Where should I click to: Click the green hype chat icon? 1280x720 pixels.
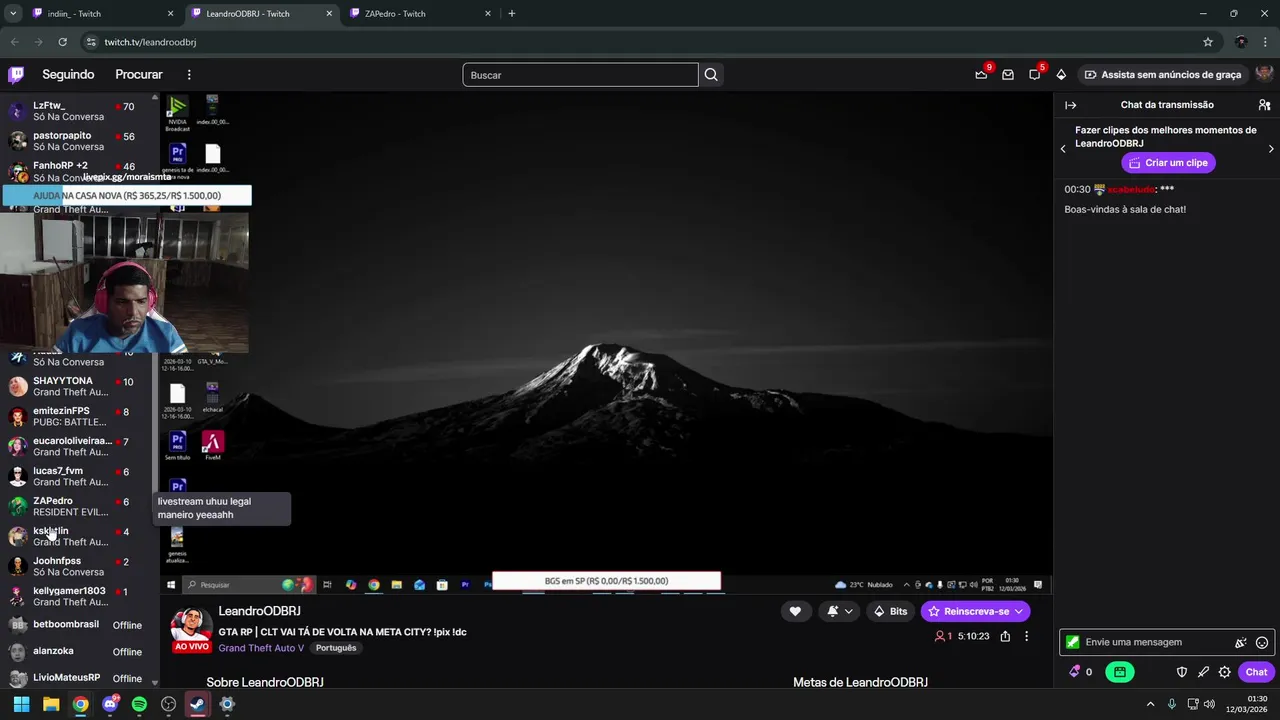coord(1120,672)
